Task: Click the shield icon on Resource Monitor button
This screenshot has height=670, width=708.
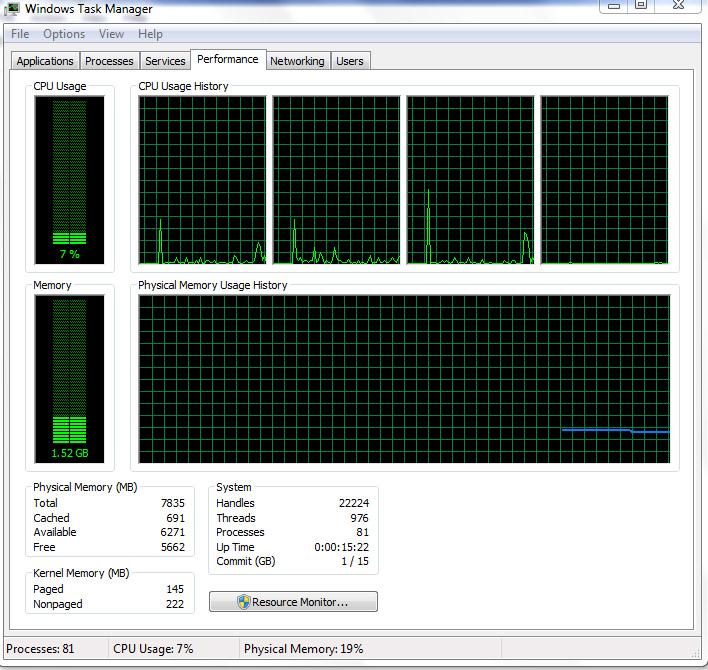Action: [243, 602]
